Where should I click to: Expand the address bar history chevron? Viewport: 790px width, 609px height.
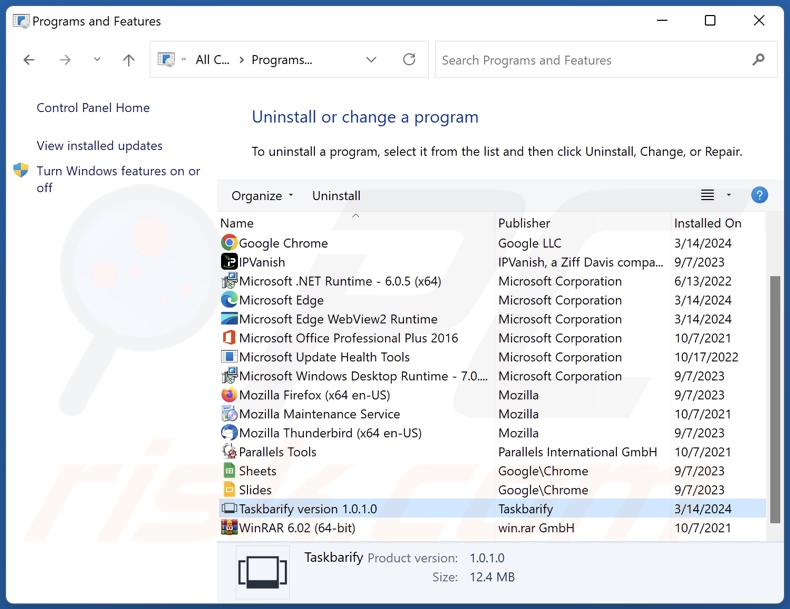point(371,59)
